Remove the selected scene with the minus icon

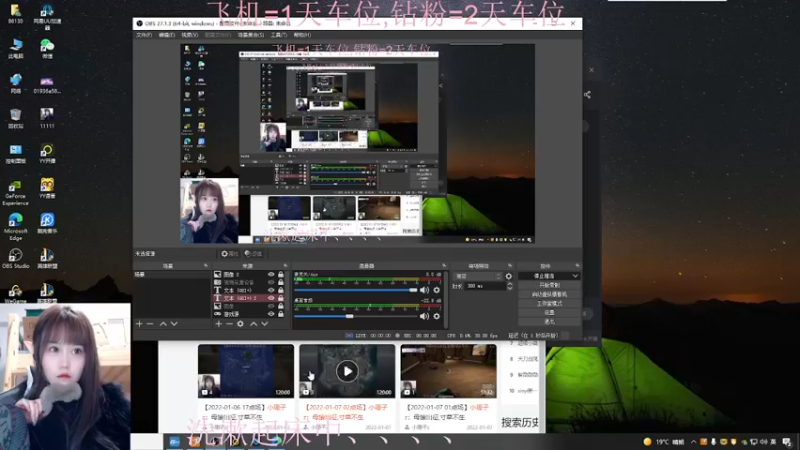(150, 324)
